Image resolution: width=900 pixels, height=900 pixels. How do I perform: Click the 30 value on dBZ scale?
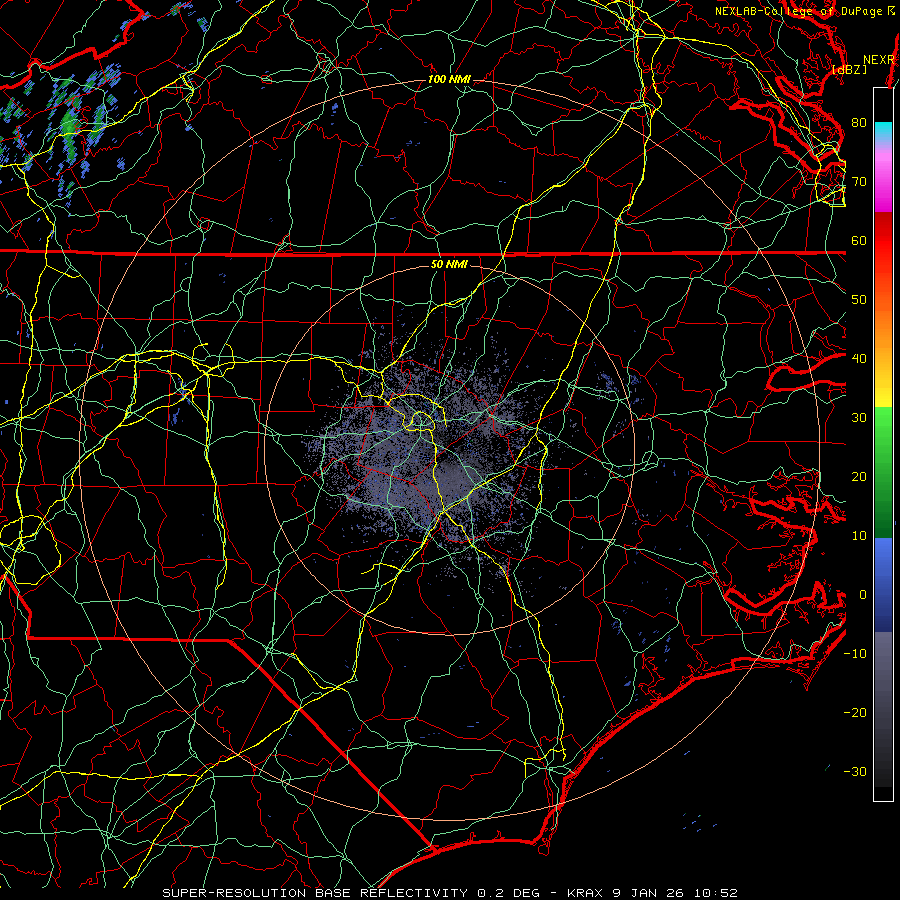click(859, 418)
